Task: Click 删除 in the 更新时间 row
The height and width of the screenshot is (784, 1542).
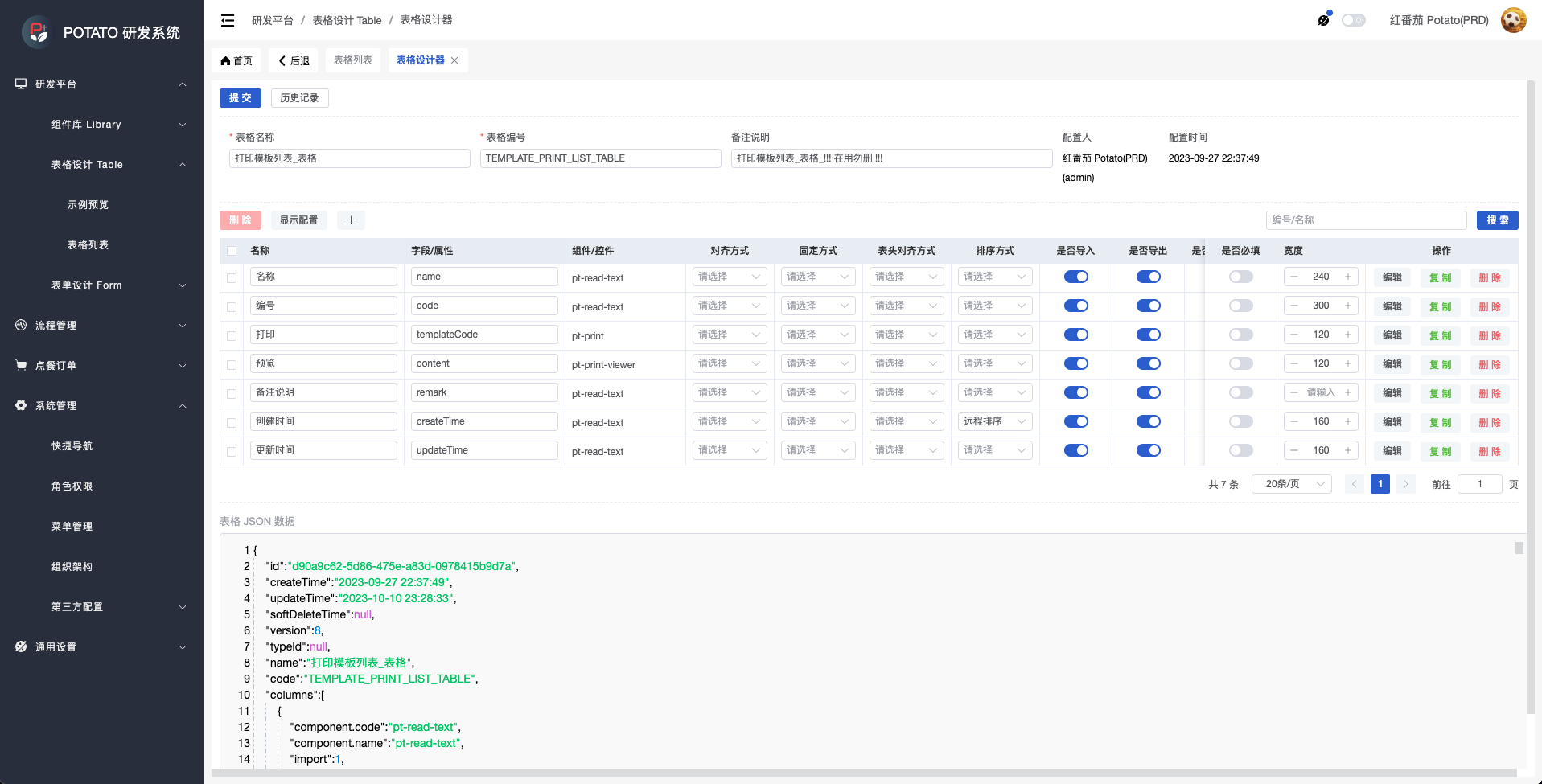Action: pos(1490,451)
